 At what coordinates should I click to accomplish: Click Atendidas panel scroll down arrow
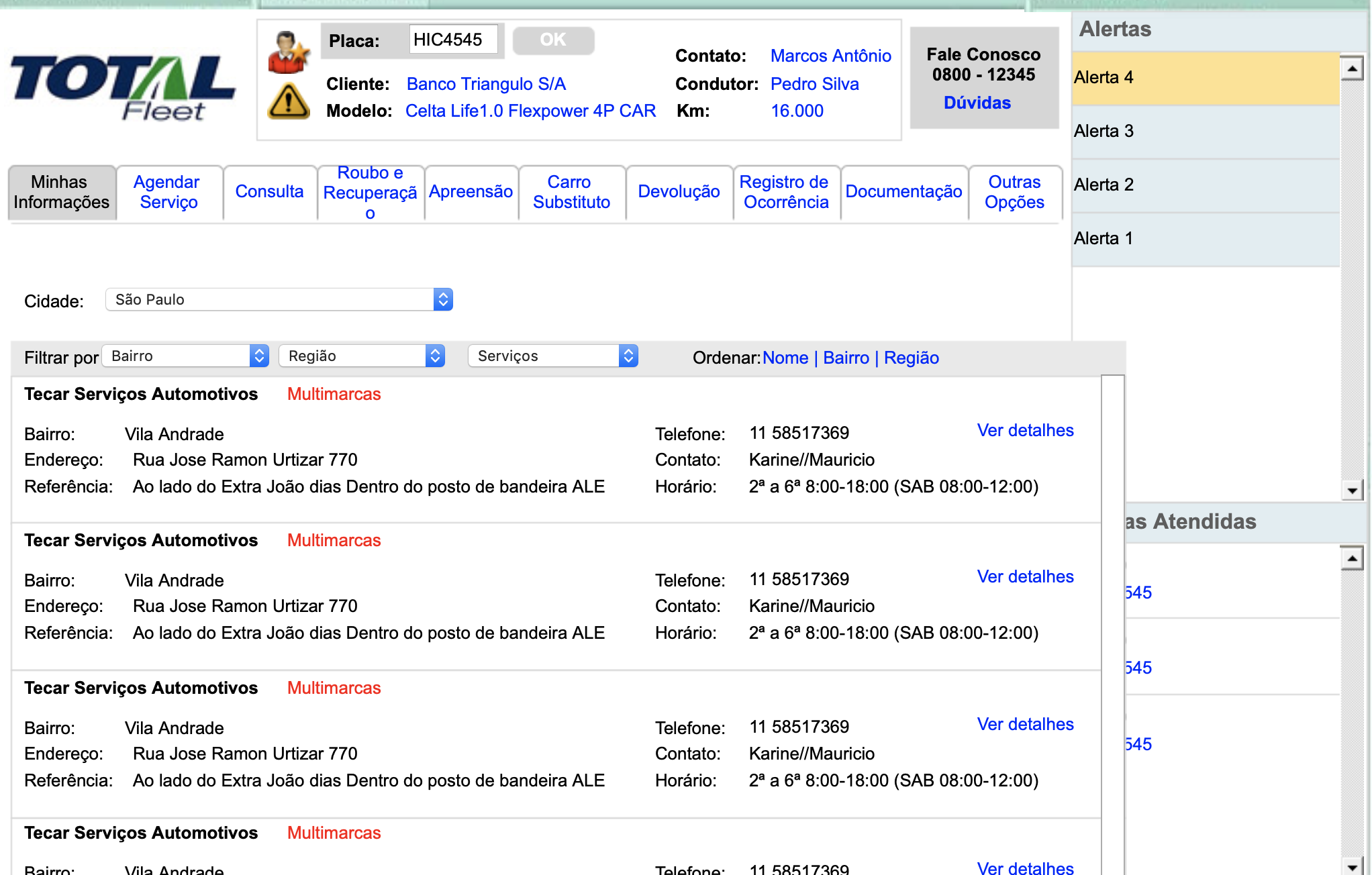[1352, 866]
